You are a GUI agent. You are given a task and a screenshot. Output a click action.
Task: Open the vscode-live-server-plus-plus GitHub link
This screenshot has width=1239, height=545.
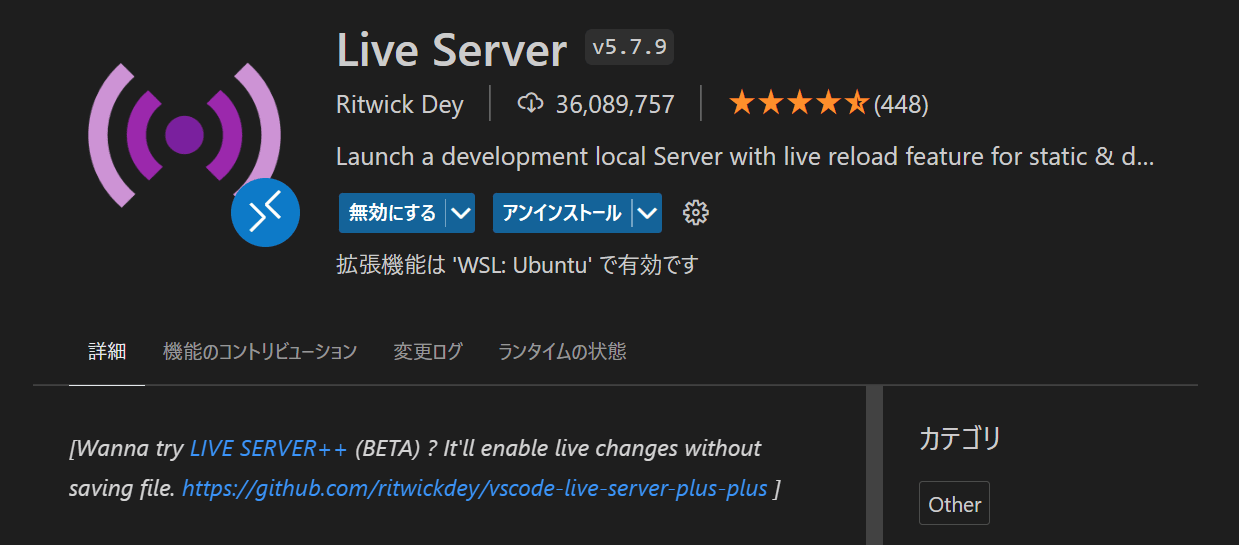(475, 489)
